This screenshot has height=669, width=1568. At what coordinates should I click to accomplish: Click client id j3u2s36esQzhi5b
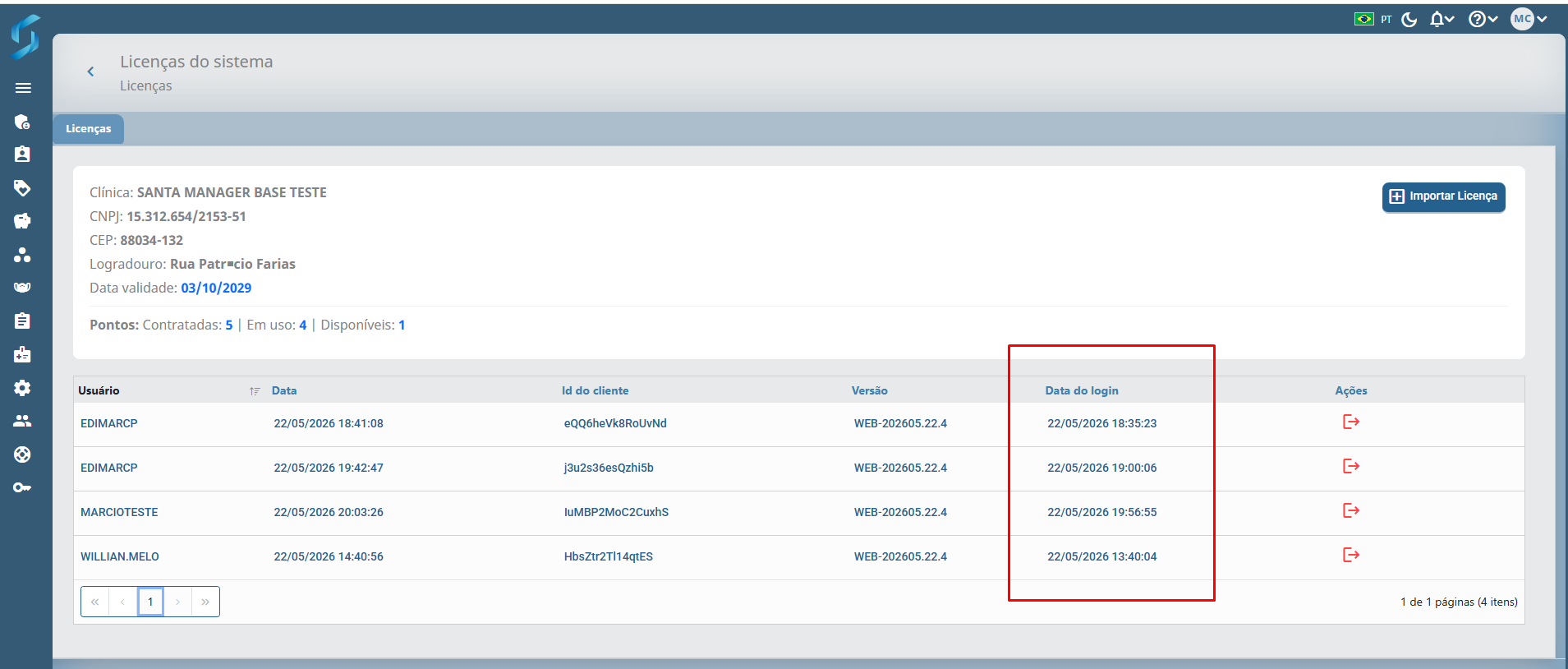609,468
